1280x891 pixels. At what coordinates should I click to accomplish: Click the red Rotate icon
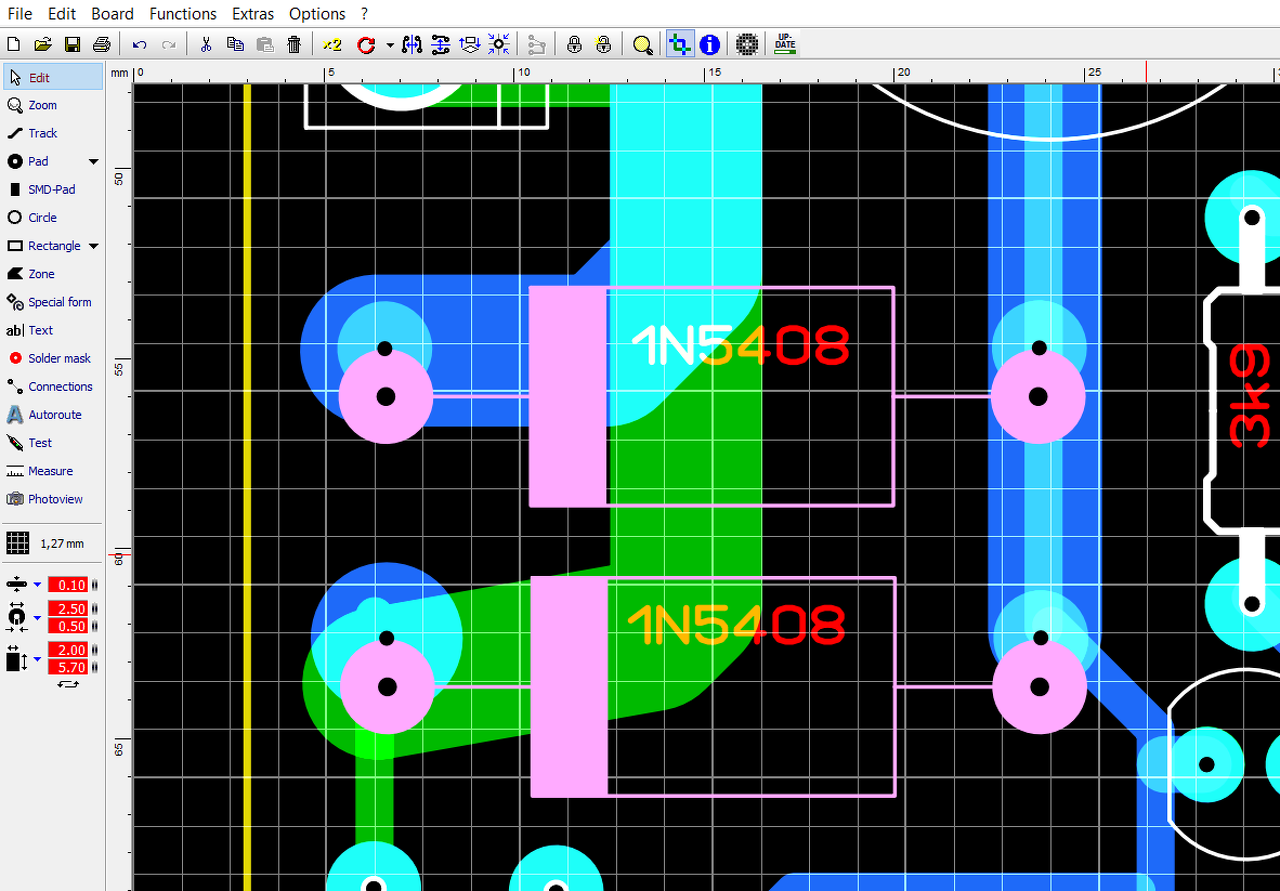coord(365,44)
